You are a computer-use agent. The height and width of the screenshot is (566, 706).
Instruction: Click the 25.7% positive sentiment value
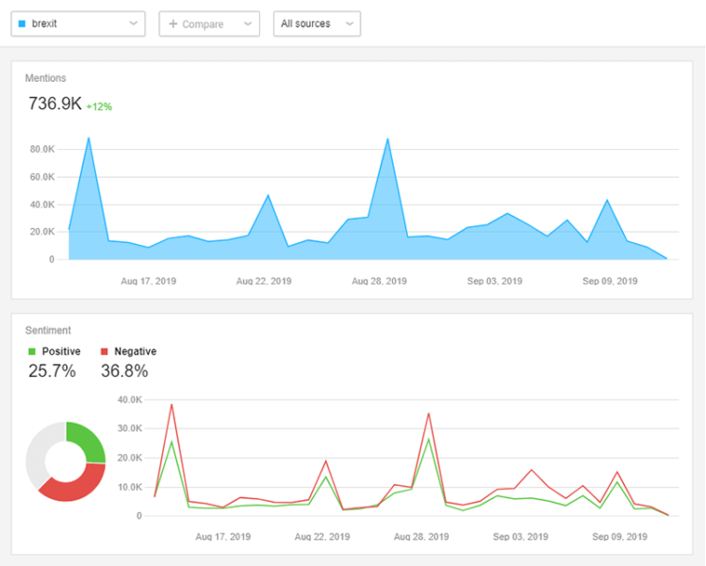50,372
